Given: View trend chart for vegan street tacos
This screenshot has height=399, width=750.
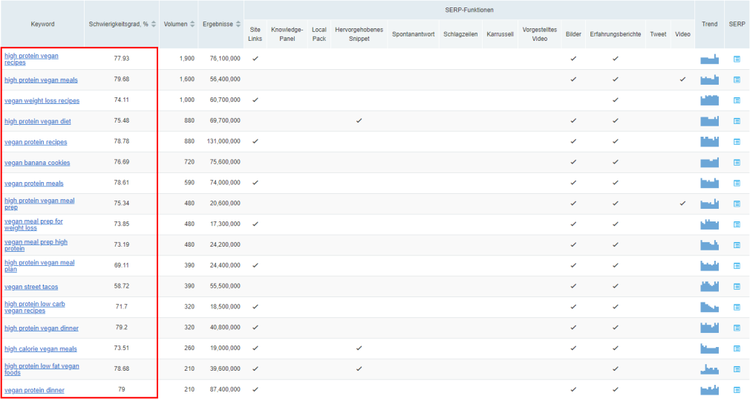Looking at the screenshot, I should coord(709,287).
